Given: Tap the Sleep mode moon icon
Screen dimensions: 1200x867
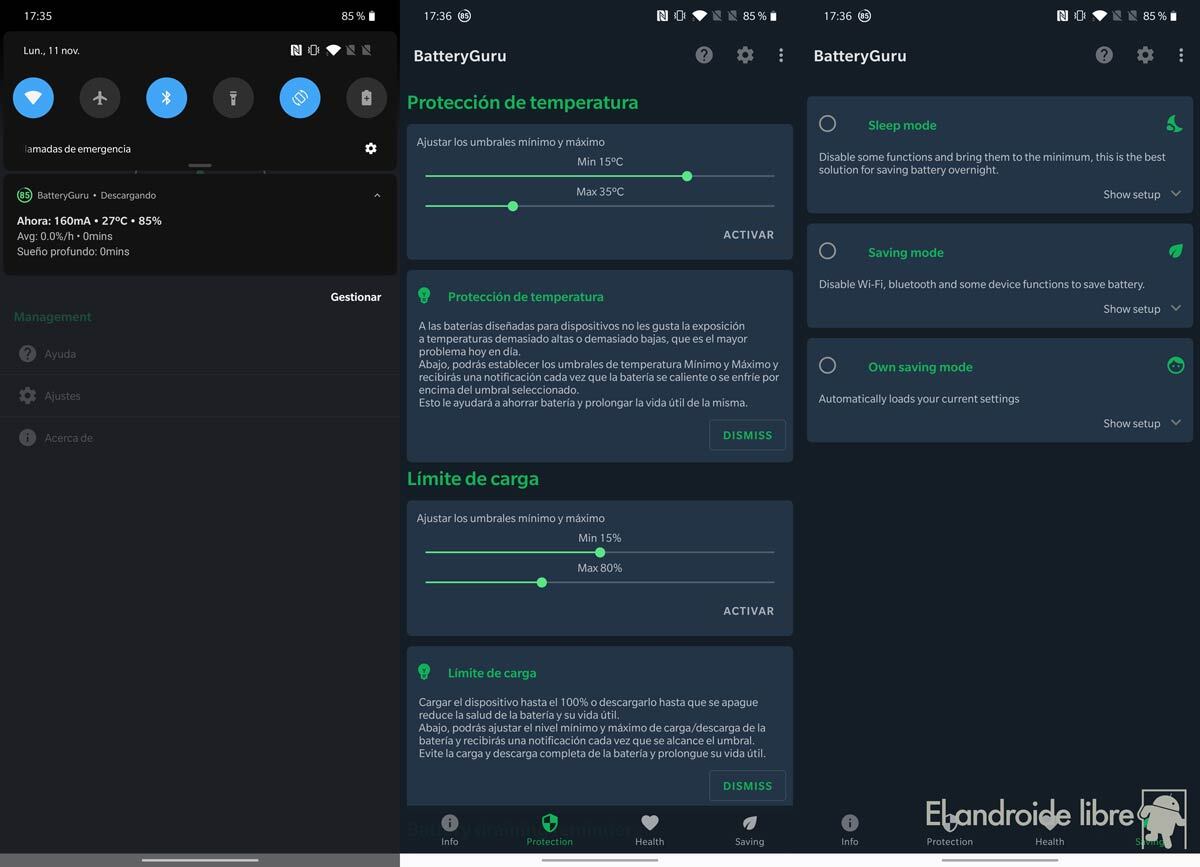Looking at the screenshot, I should coord(1175,124).
